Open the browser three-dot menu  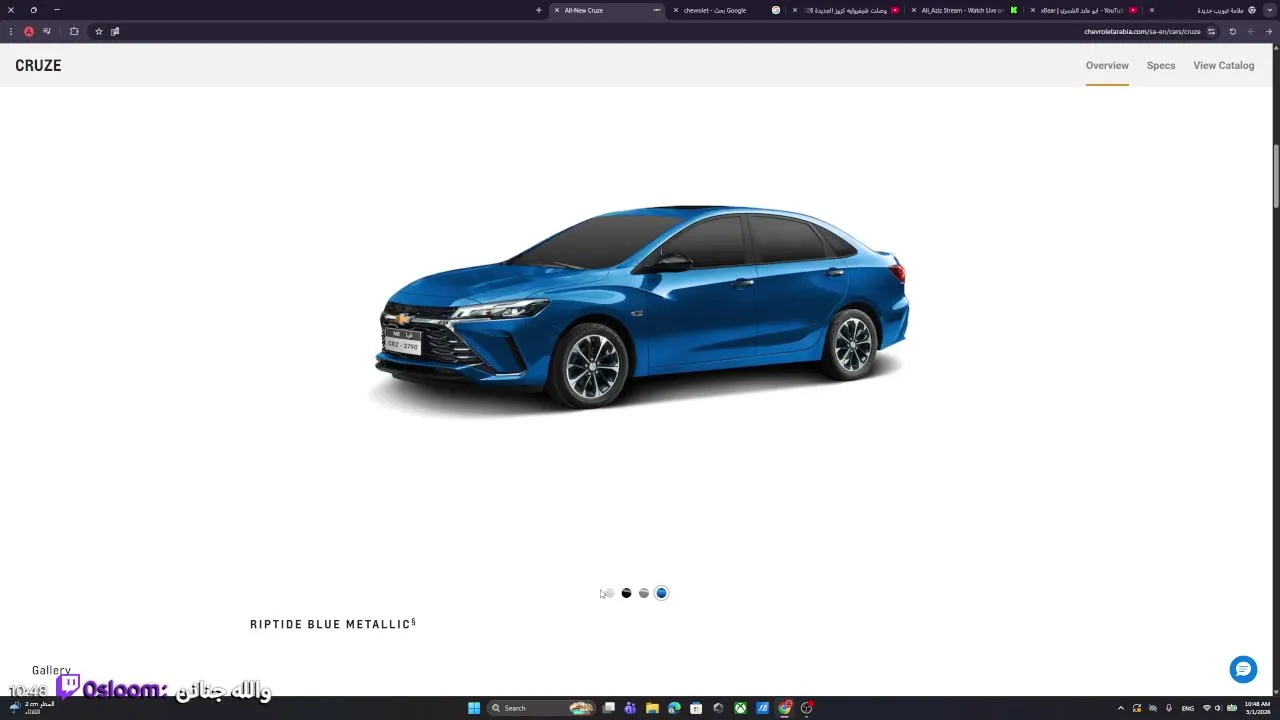(11, 31)
